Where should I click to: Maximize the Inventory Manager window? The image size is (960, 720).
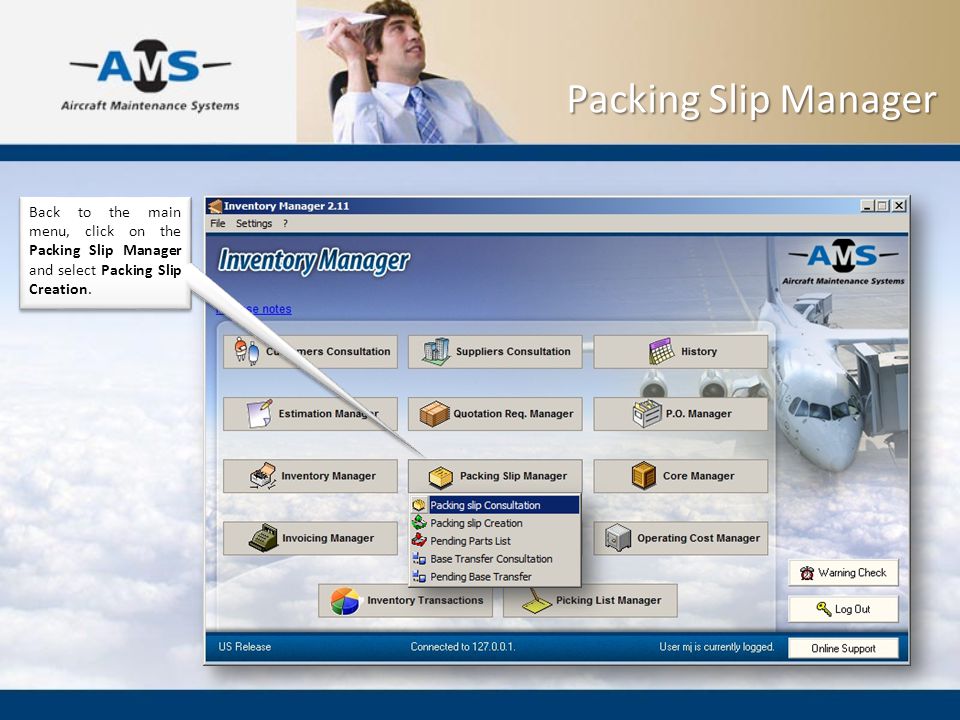tap(882, 206)
